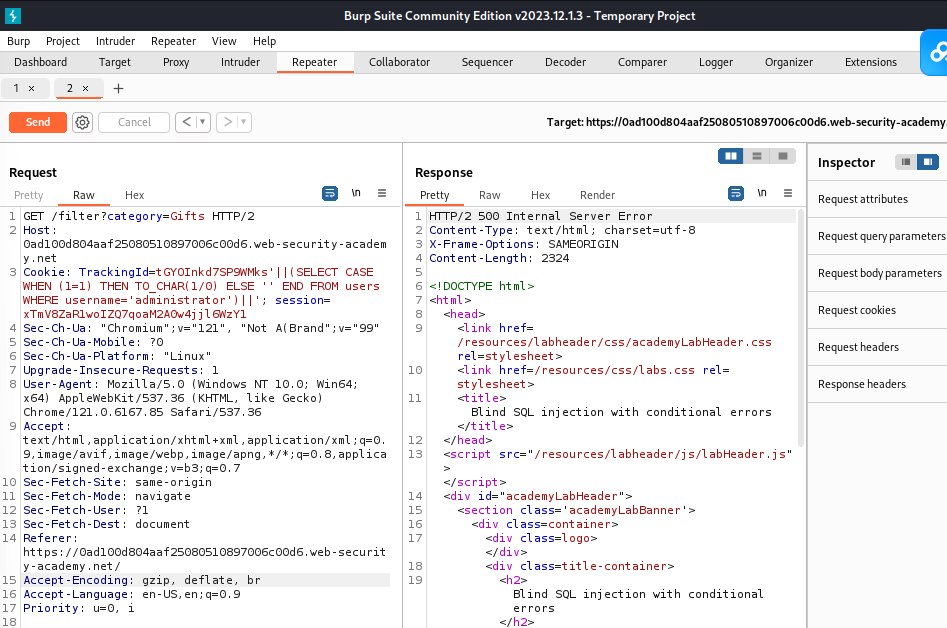Viewport: 947px width, 628px height.
Task: Open Repeater settings gear icon
Action: [x=82, y=123]
